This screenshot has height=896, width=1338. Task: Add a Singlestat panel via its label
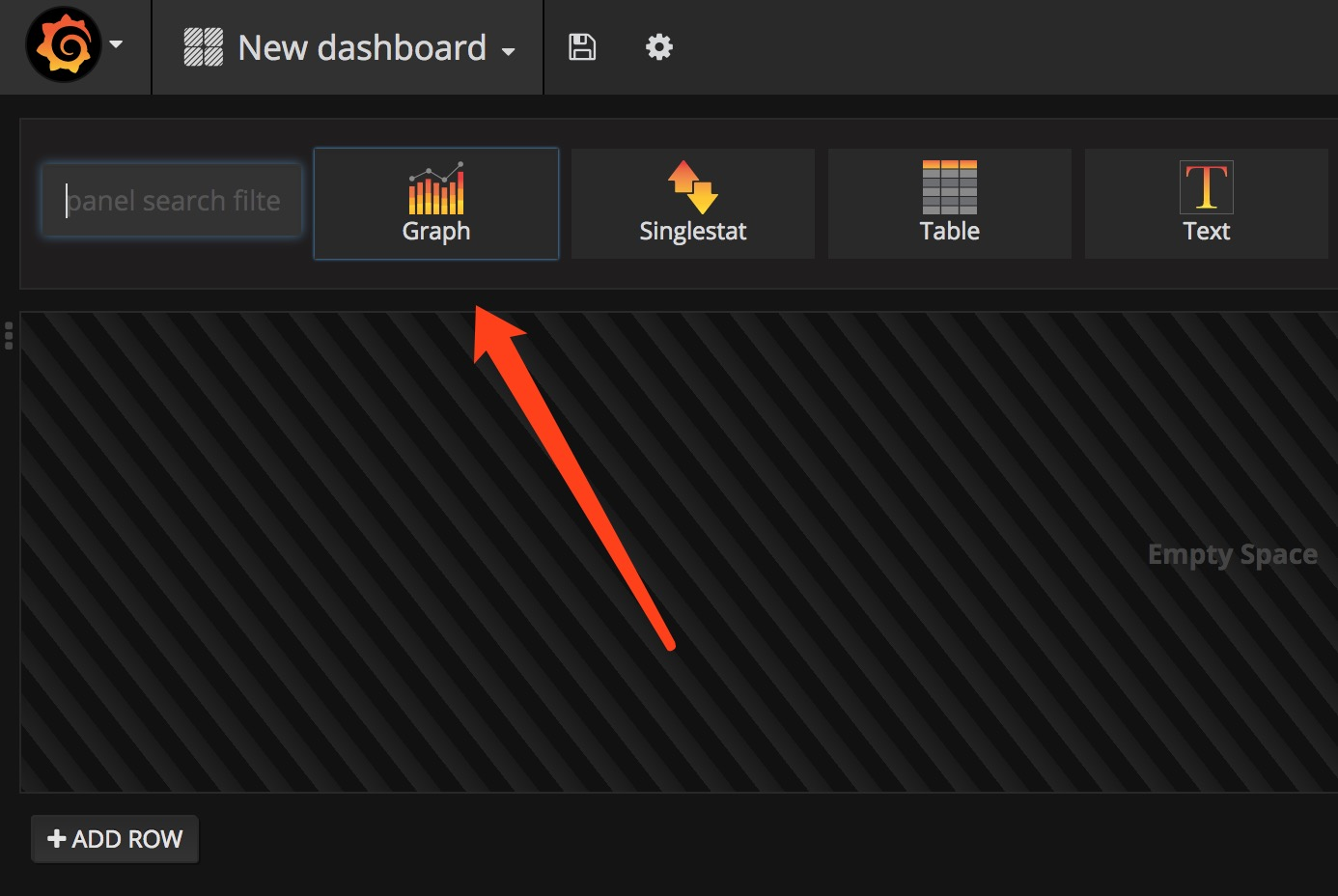click(x=693, y=232)
